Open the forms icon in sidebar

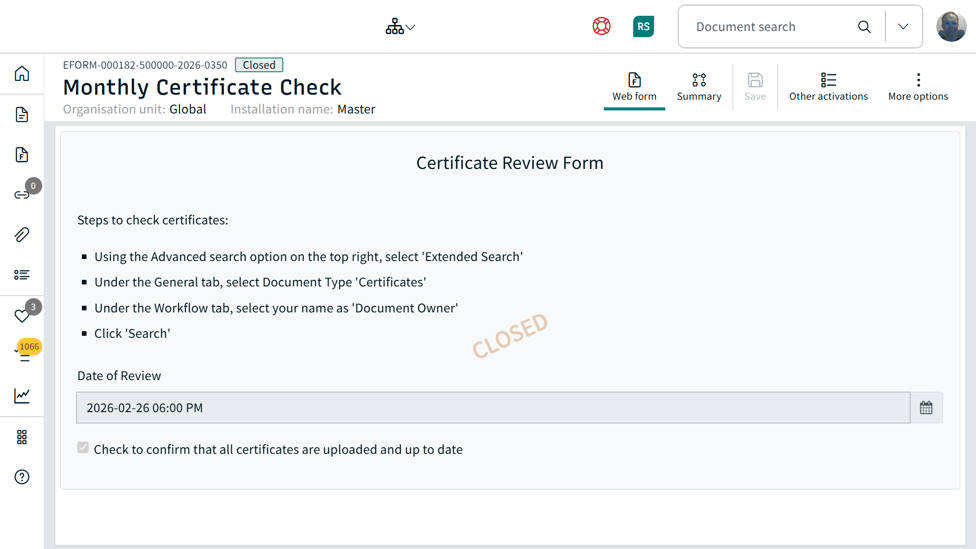(22, 155)
